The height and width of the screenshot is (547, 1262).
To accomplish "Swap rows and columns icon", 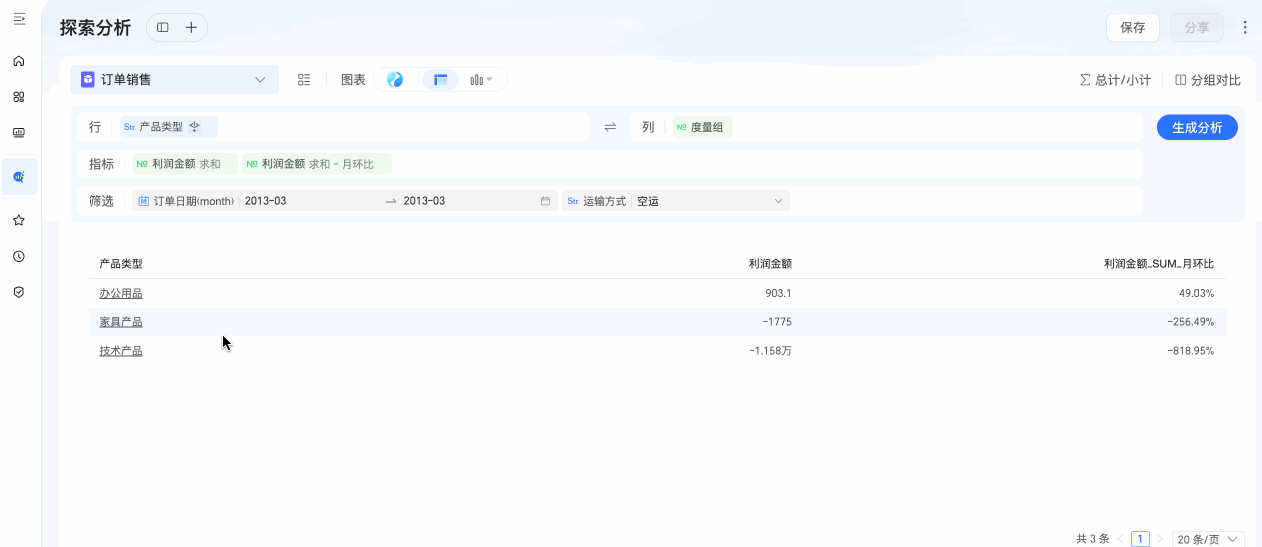I will pos(610,127).
